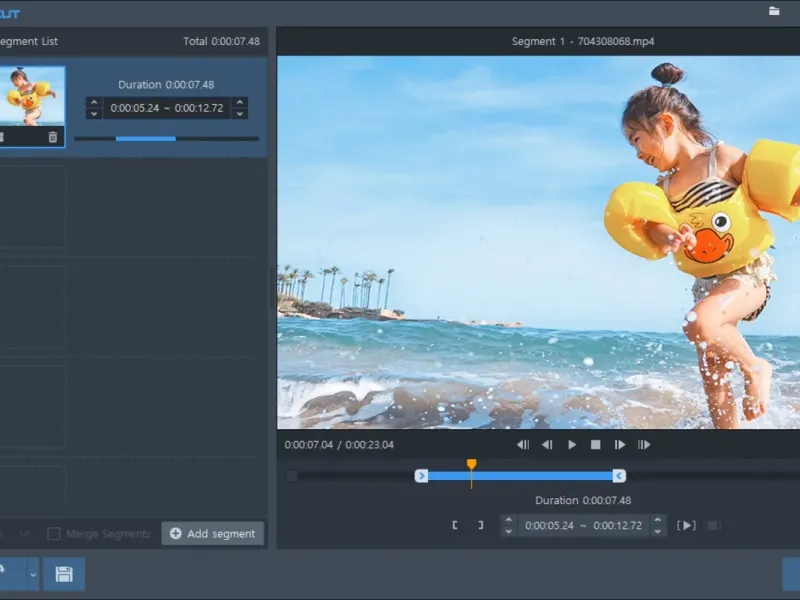The image size is (800, 600).
Task: Play the selected segment range only
Action: 686,525
